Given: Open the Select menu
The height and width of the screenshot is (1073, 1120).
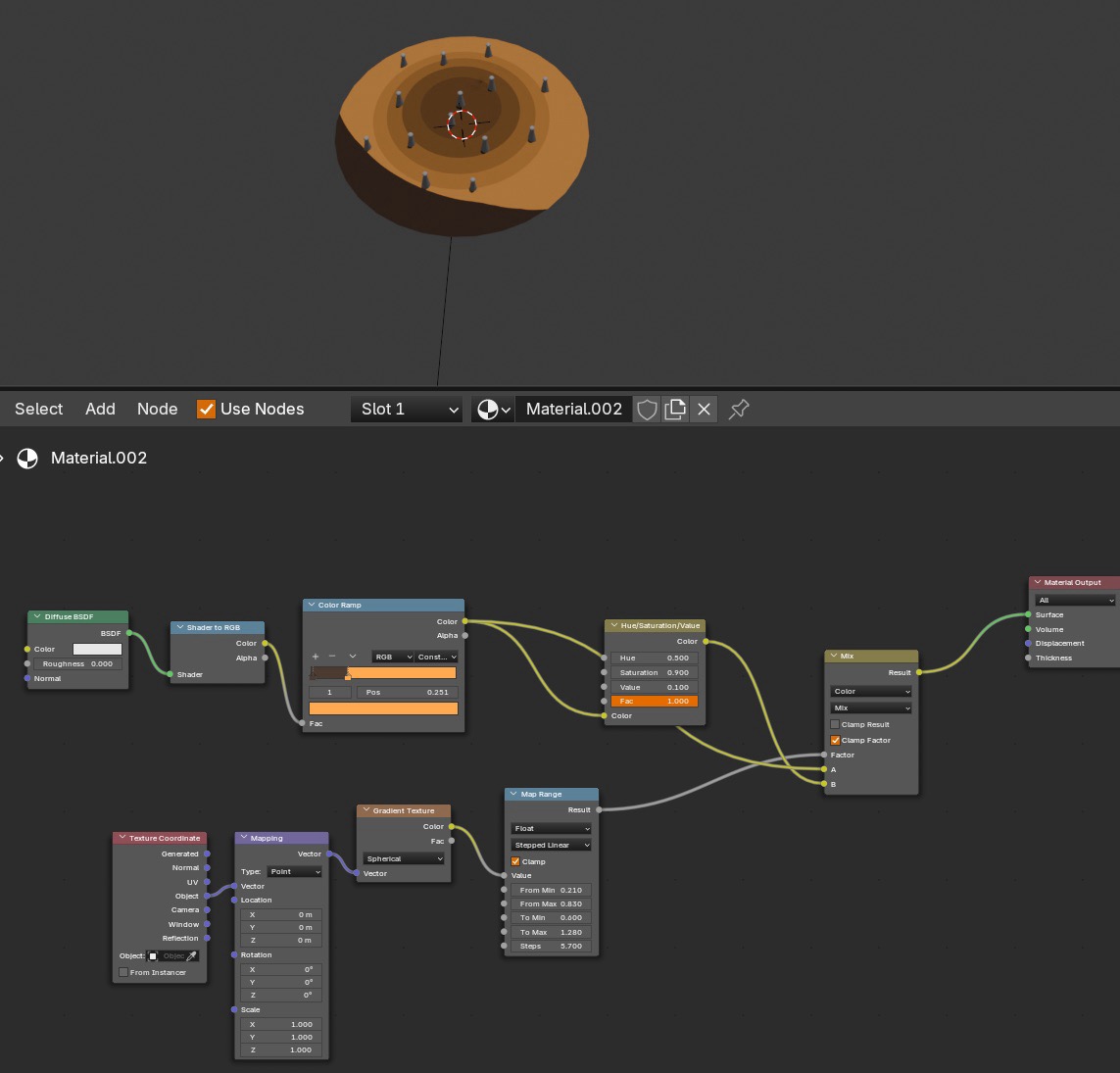Looking at the screenshot, I should (x=38, y=410).
